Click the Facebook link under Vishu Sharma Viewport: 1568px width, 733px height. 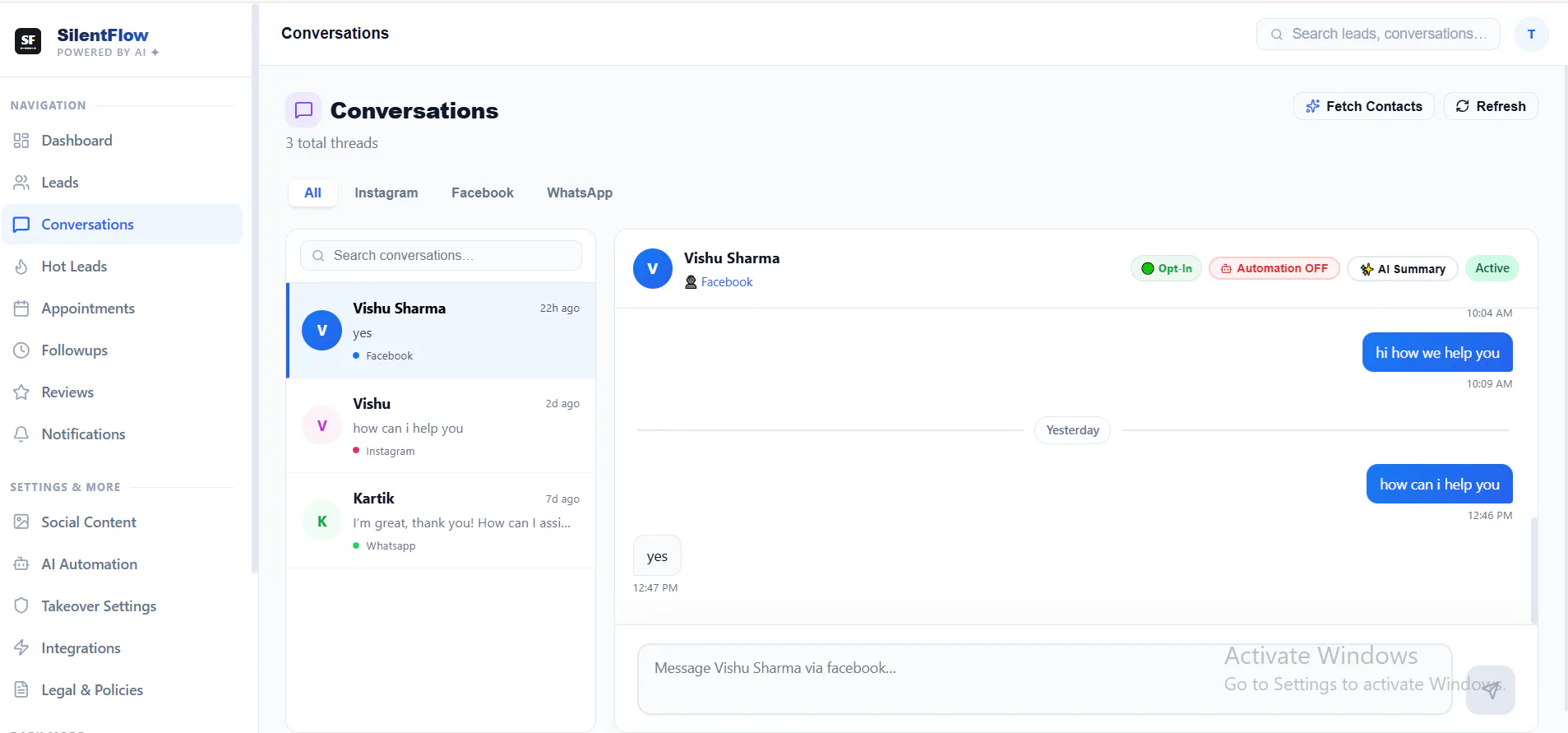(x=727, y=282)
